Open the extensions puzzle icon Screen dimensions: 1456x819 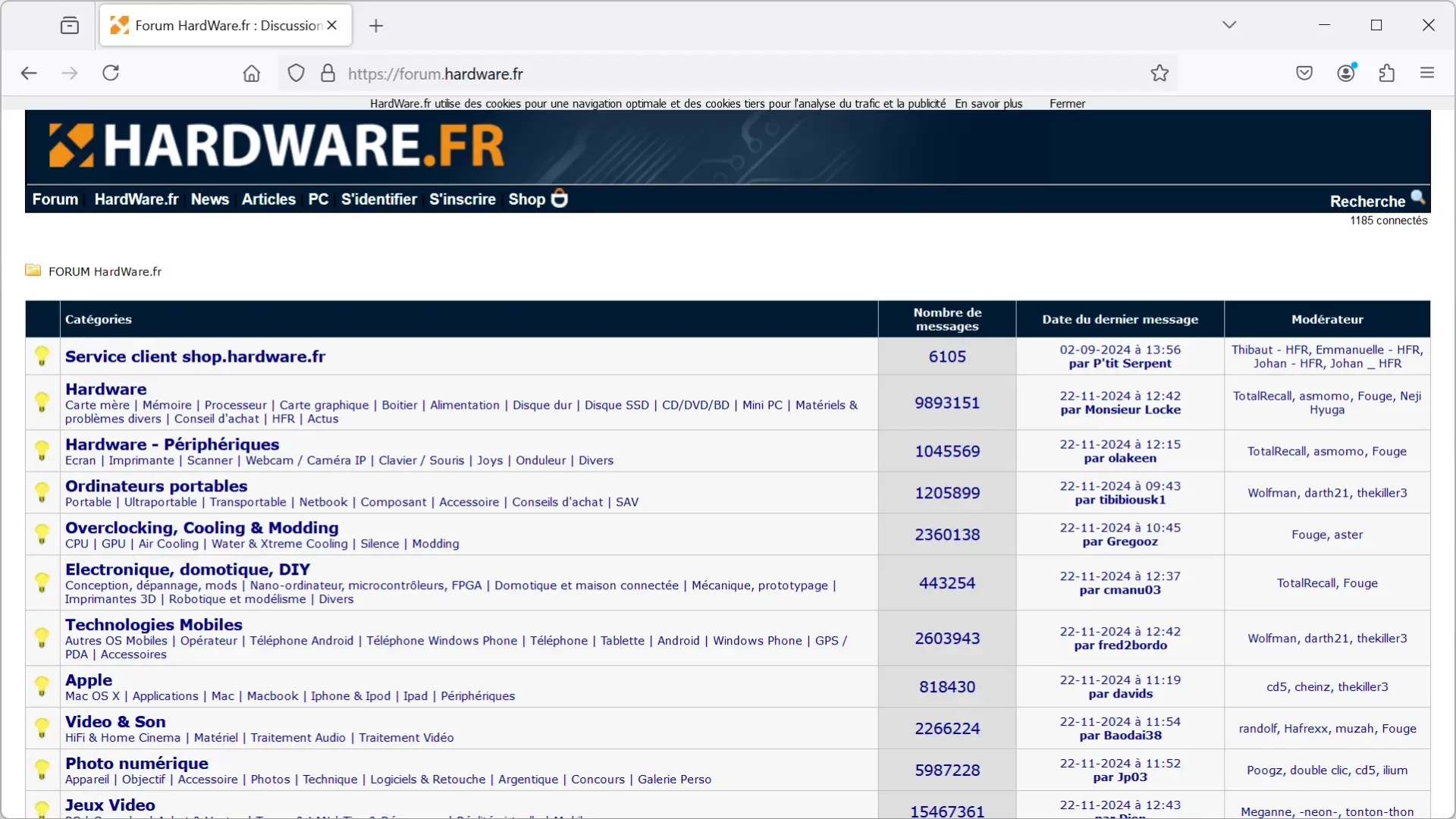pos(1387,74)
